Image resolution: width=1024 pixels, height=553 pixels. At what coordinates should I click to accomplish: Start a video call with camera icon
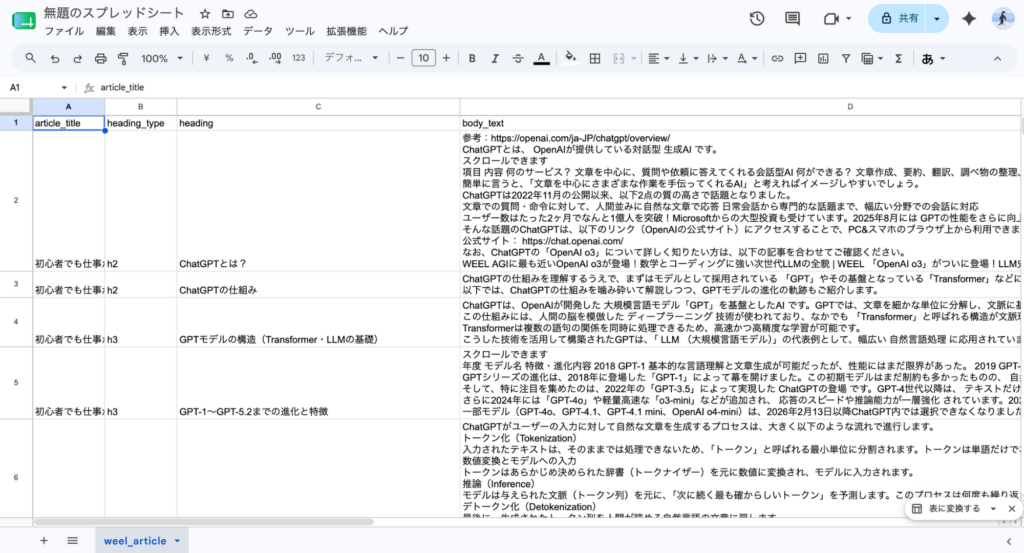[x=831, y=19]
